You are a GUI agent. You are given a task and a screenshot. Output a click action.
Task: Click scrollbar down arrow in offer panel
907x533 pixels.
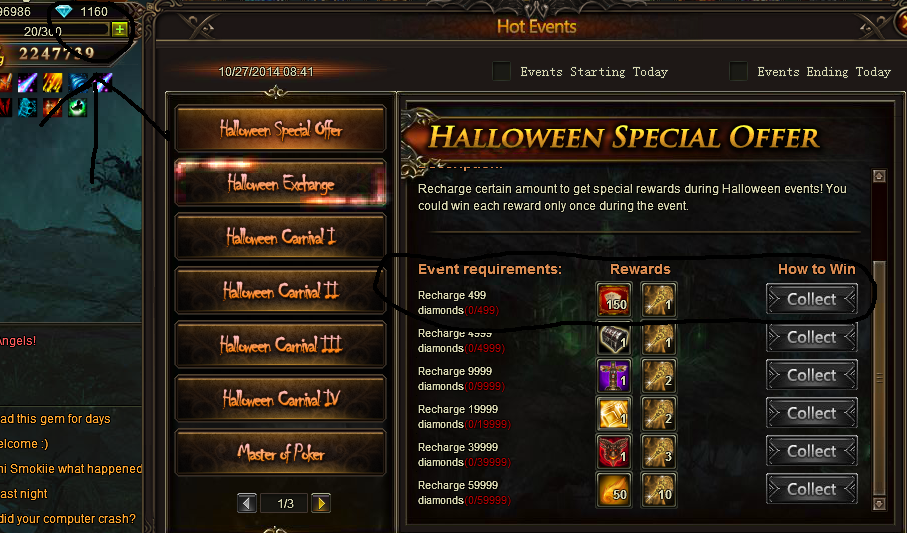coord(879,504)
